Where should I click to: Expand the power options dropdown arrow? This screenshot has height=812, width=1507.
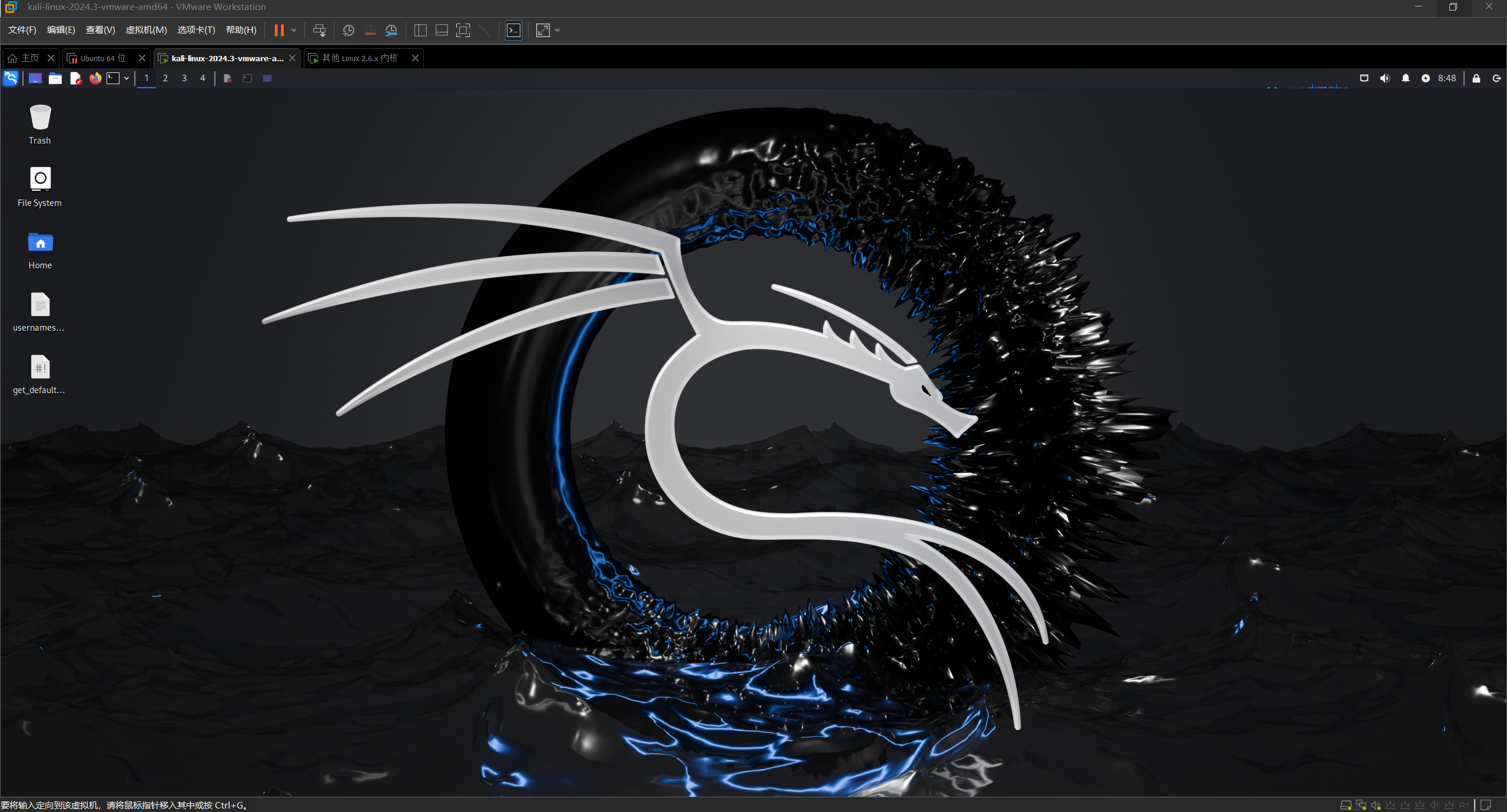tap(294, 31)
